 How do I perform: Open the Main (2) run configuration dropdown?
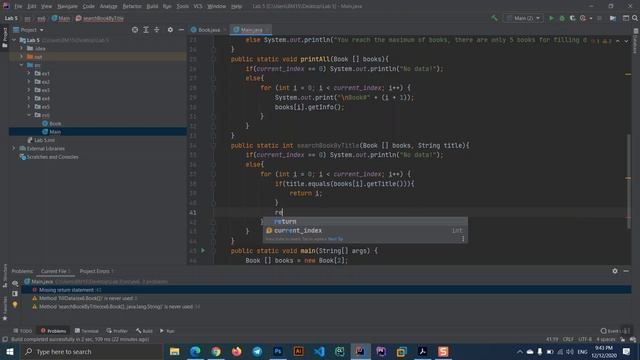(x=524, y=18)
